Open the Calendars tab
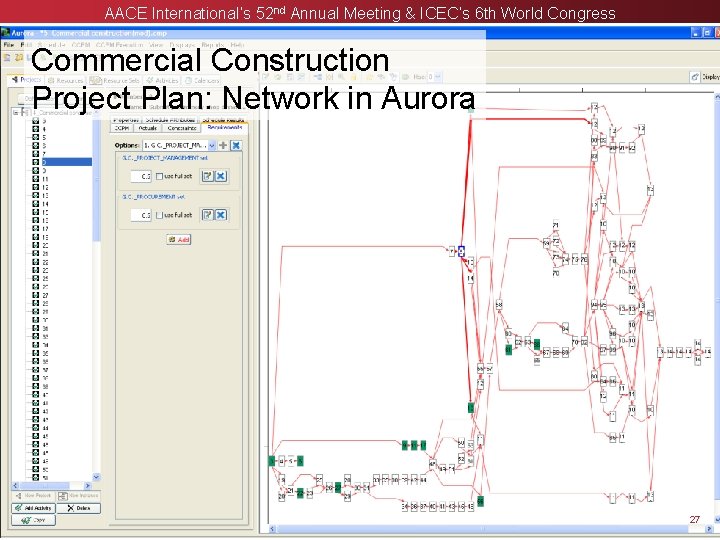The image size is (720, 540). 202,80
